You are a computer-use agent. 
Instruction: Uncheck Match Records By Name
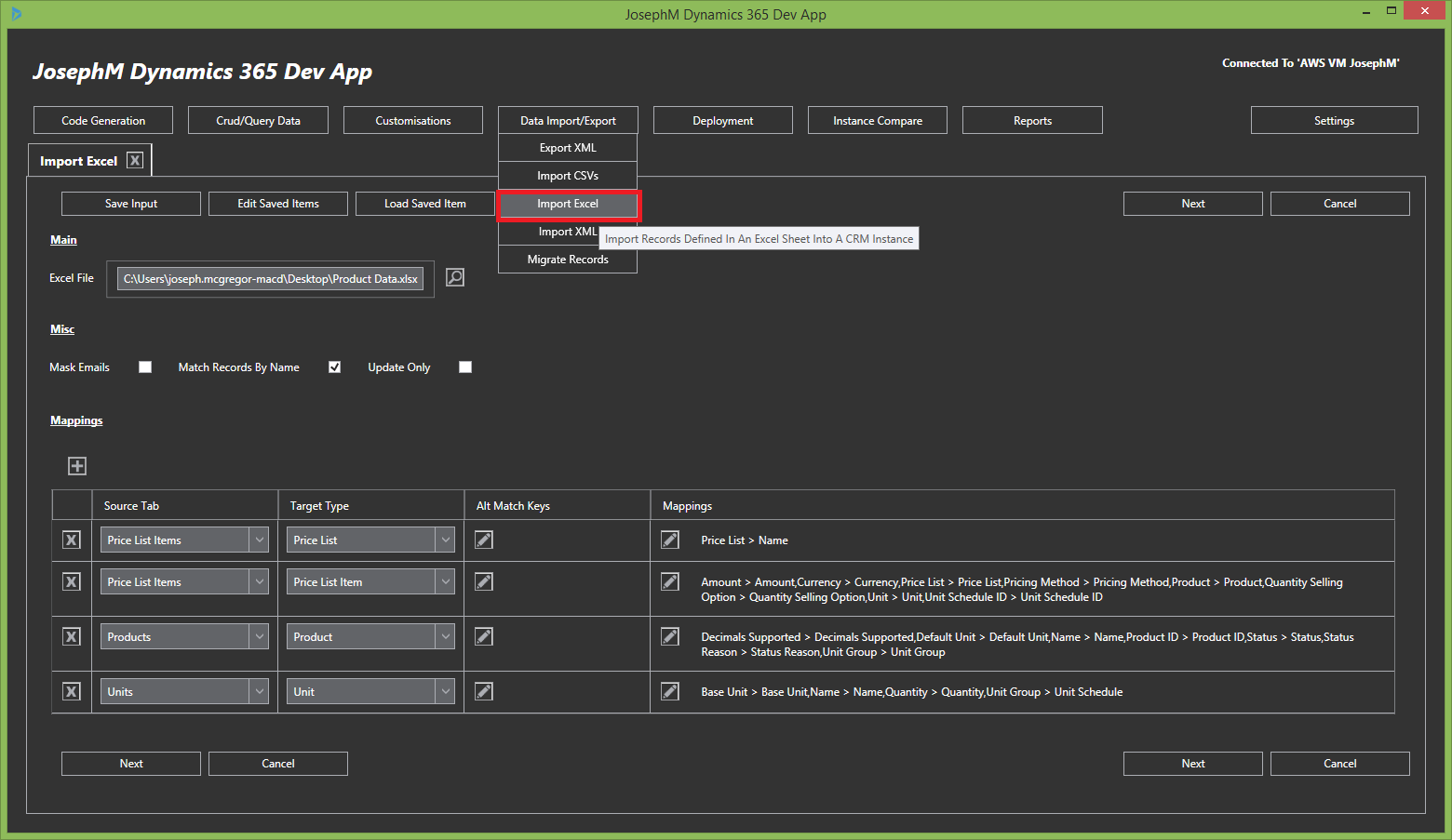[334, 367]
